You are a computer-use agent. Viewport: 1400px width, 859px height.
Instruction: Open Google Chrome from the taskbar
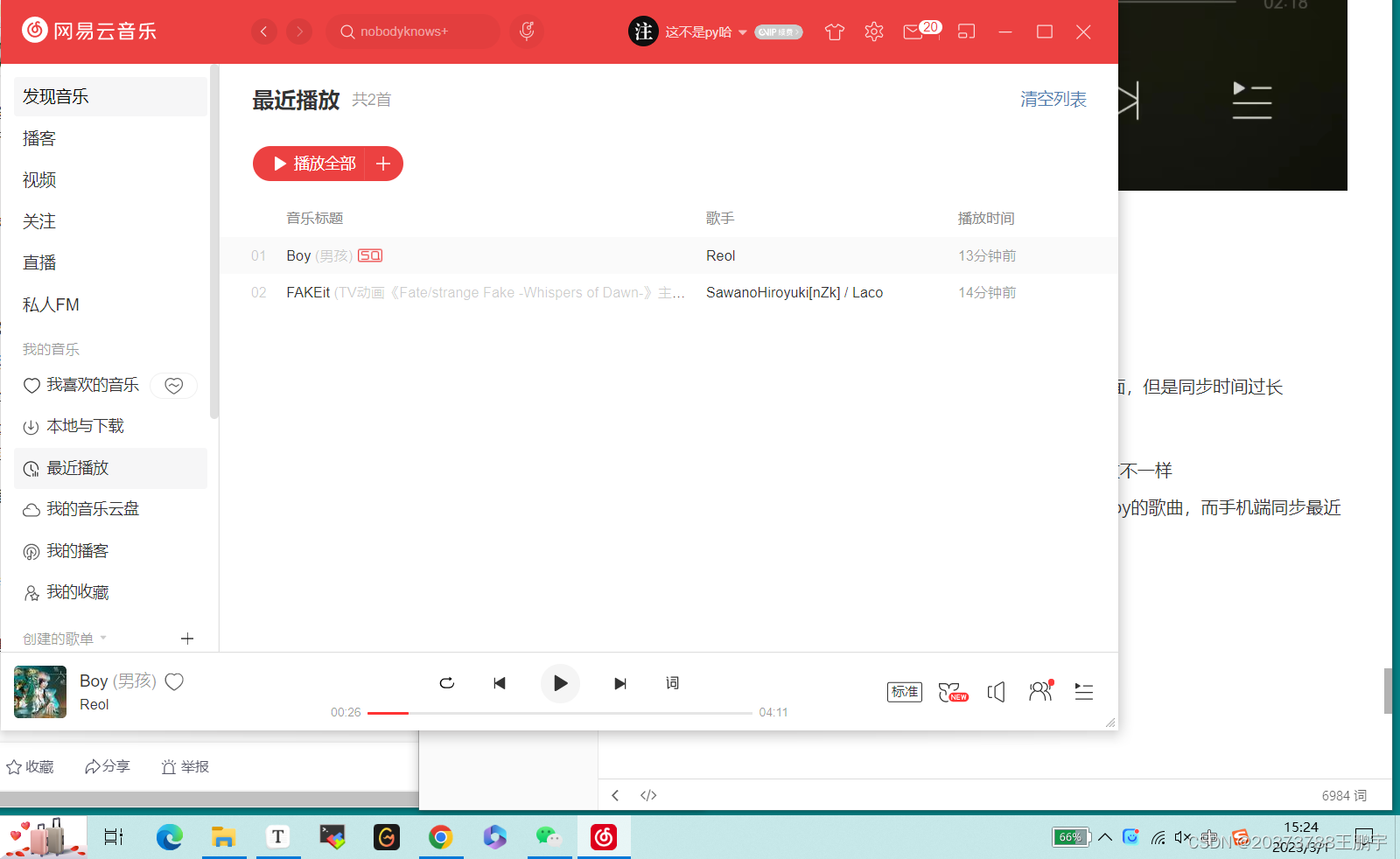click(441, 837)
